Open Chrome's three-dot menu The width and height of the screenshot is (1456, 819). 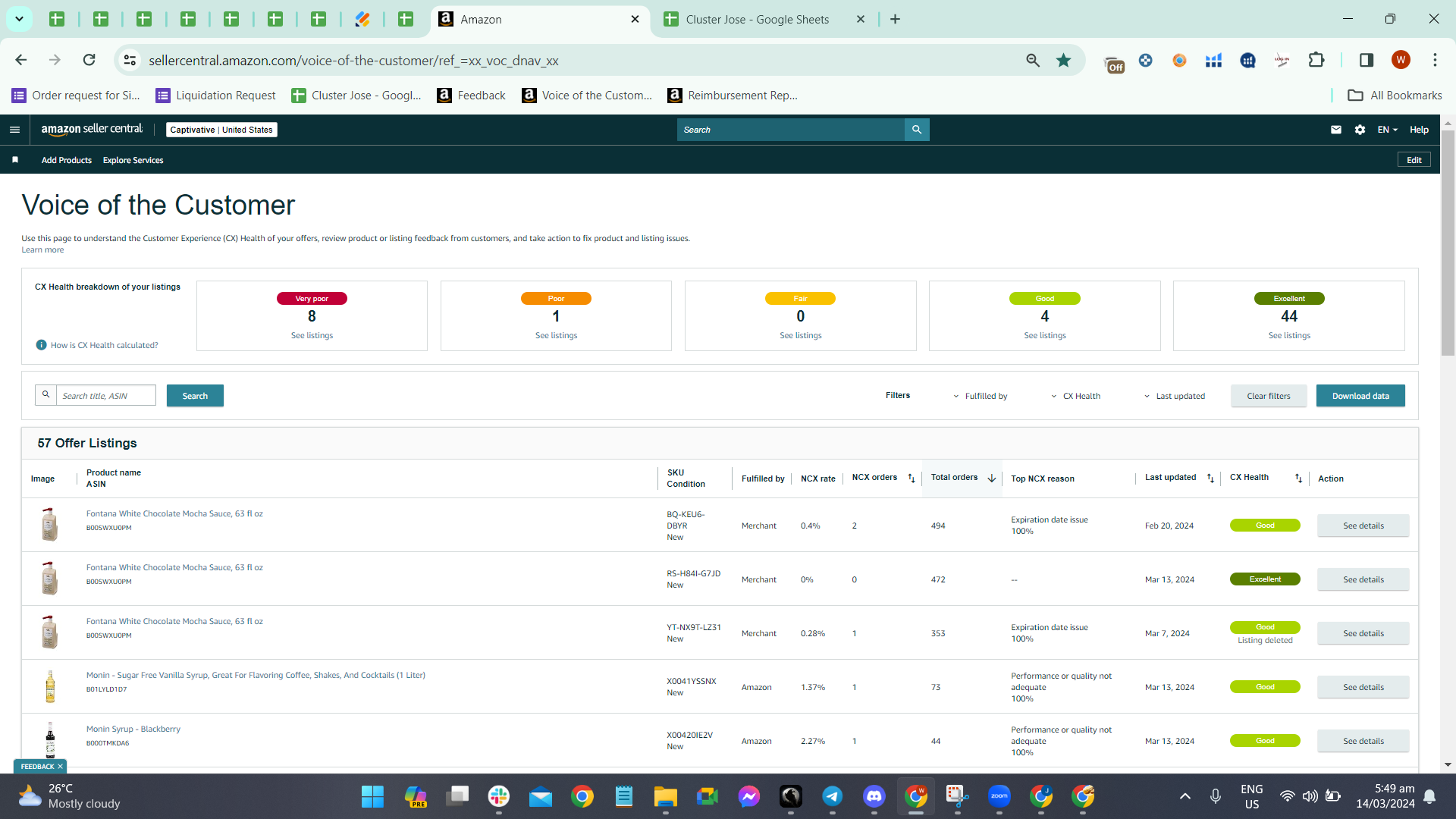(x=1435, y=60)
